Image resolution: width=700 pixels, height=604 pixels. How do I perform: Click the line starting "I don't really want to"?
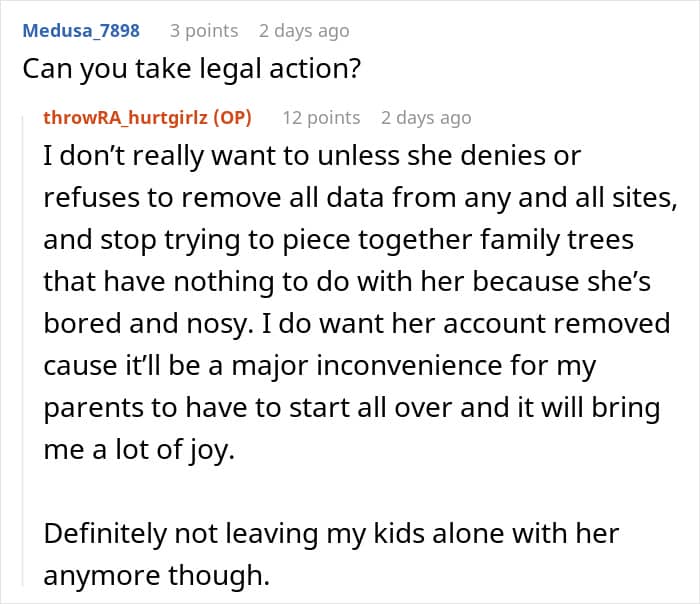point(311,157)
